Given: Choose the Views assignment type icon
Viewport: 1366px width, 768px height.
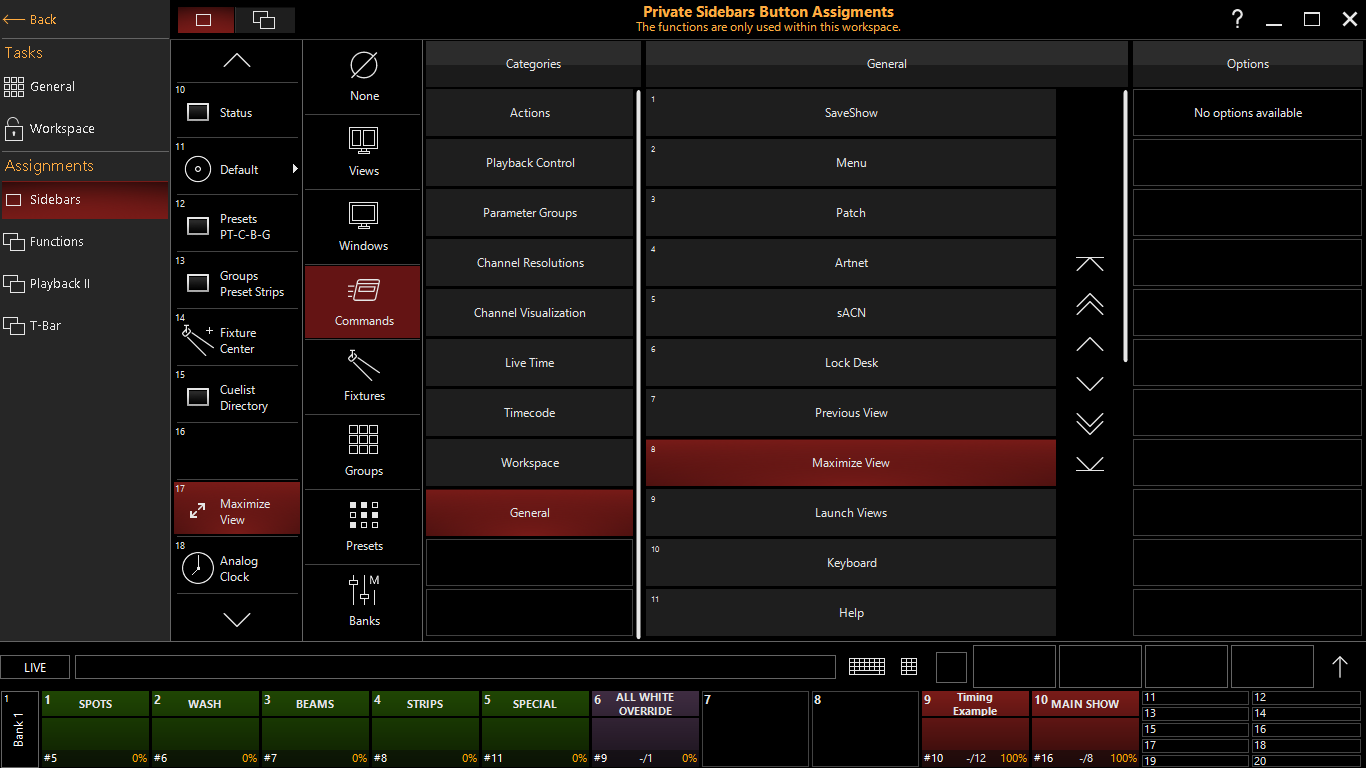Looking at the screenshot, I should coord(363,140).
